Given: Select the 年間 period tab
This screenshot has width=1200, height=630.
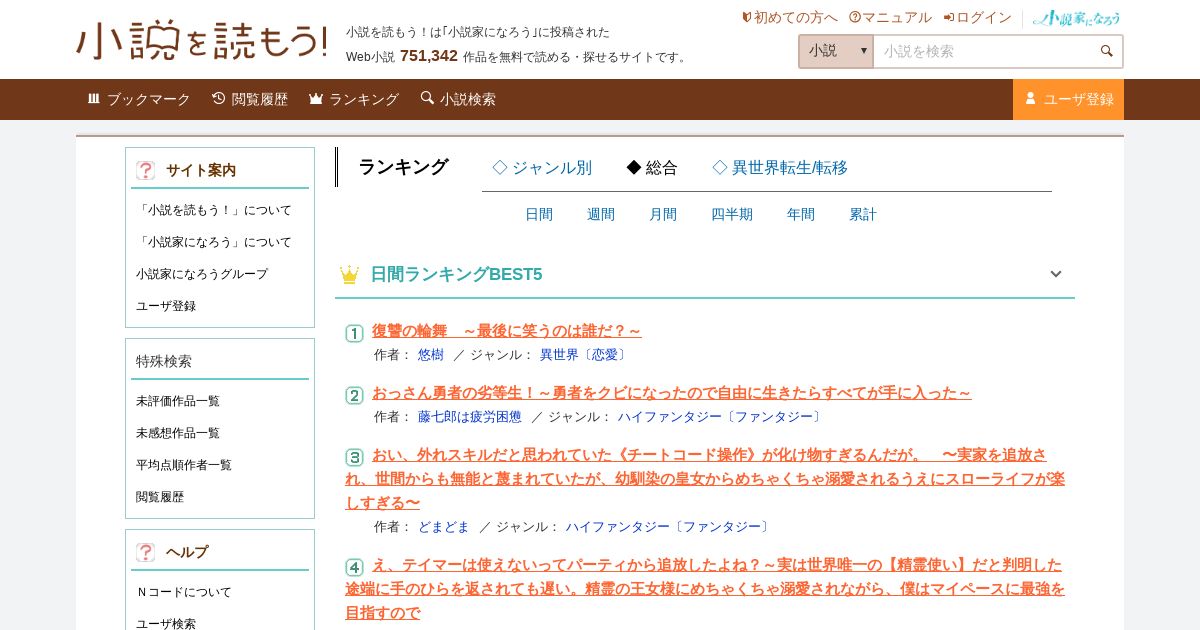Looking at the screenshot, I should (x=801, y=214).
